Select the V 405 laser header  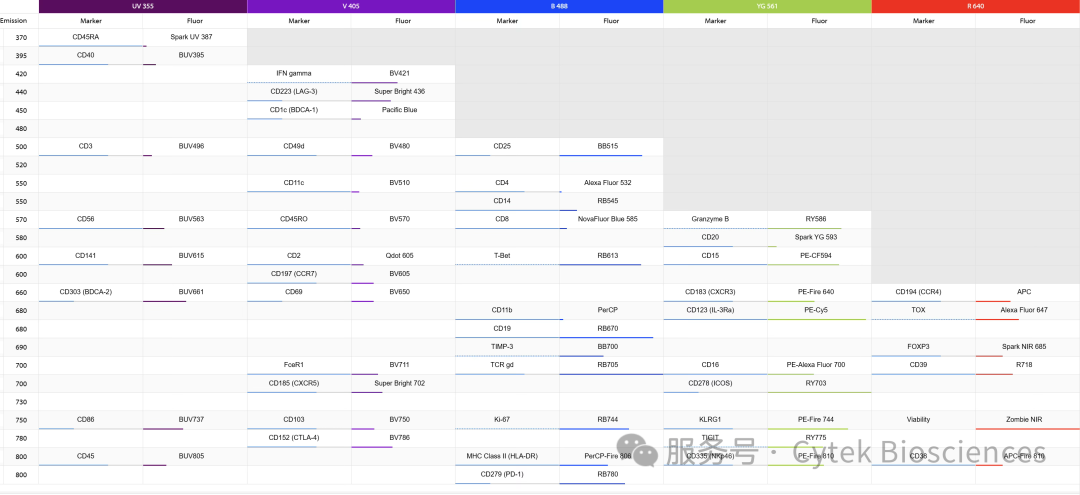(351, 6)
